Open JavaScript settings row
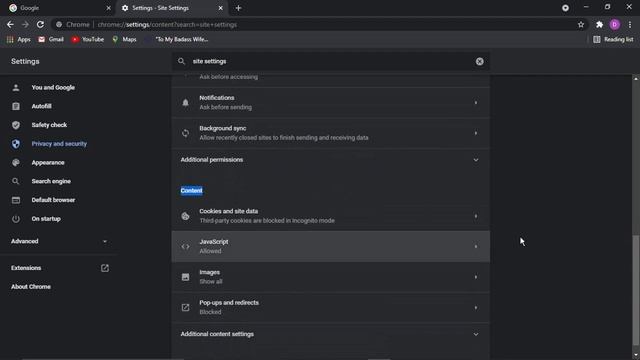The width and height of the screenshot is (640, 360). pos(331,247)
